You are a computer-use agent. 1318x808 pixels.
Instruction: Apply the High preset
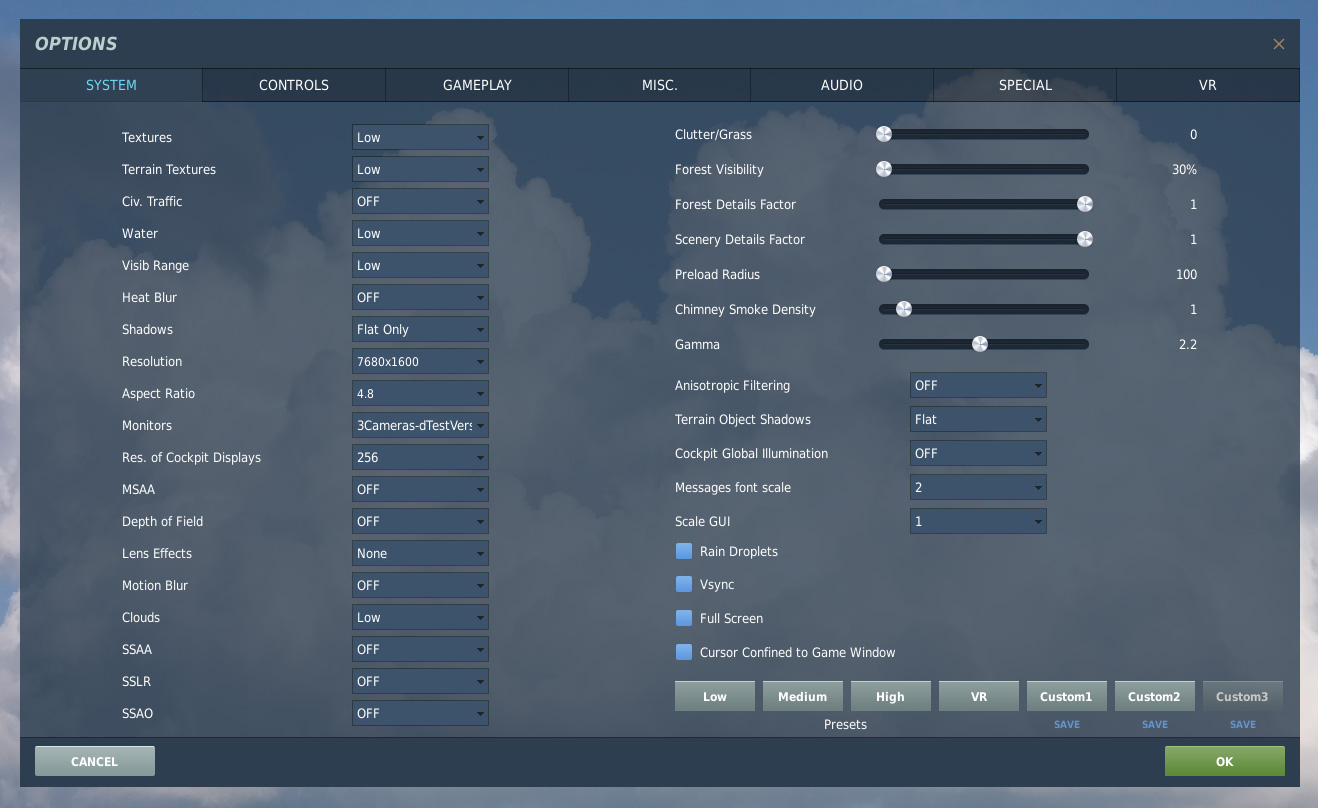pos(891,696)
